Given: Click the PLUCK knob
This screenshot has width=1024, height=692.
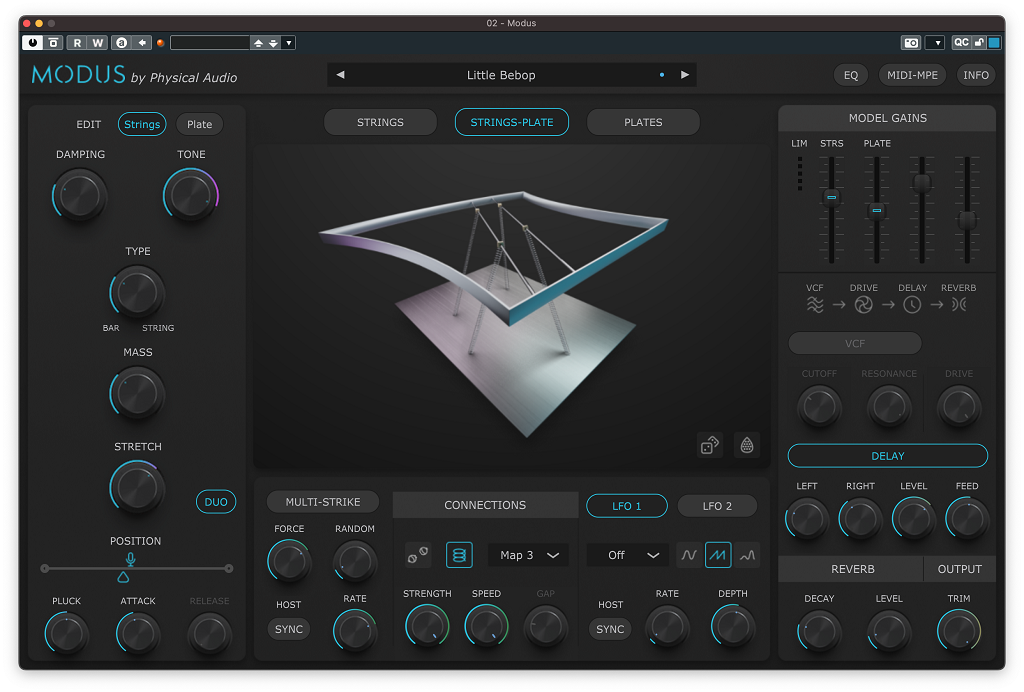Looking at the screenshot, I should pos(67,633).
